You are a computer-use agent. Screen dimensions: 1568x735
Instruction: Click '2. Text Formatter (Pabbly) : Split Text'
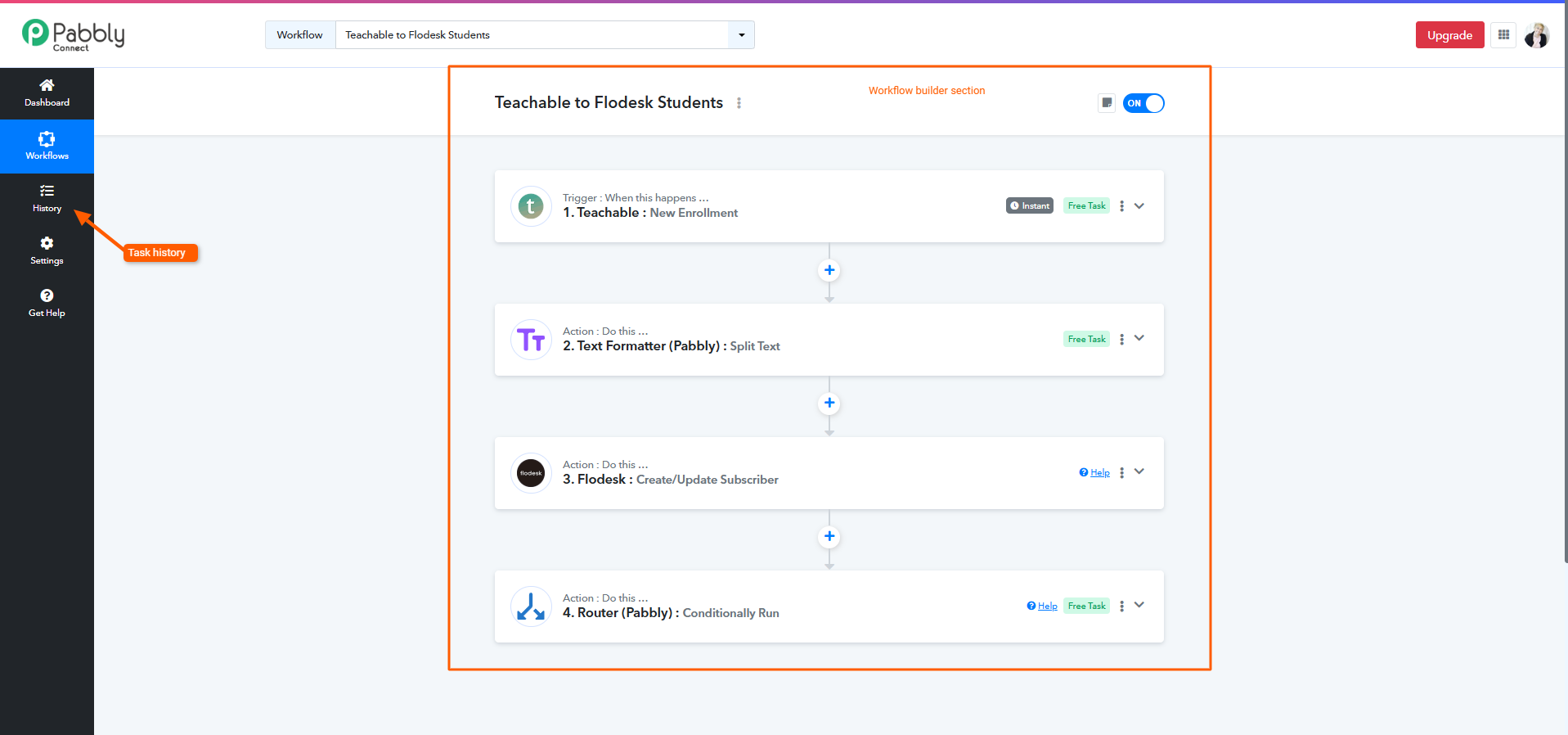(672, 346)
